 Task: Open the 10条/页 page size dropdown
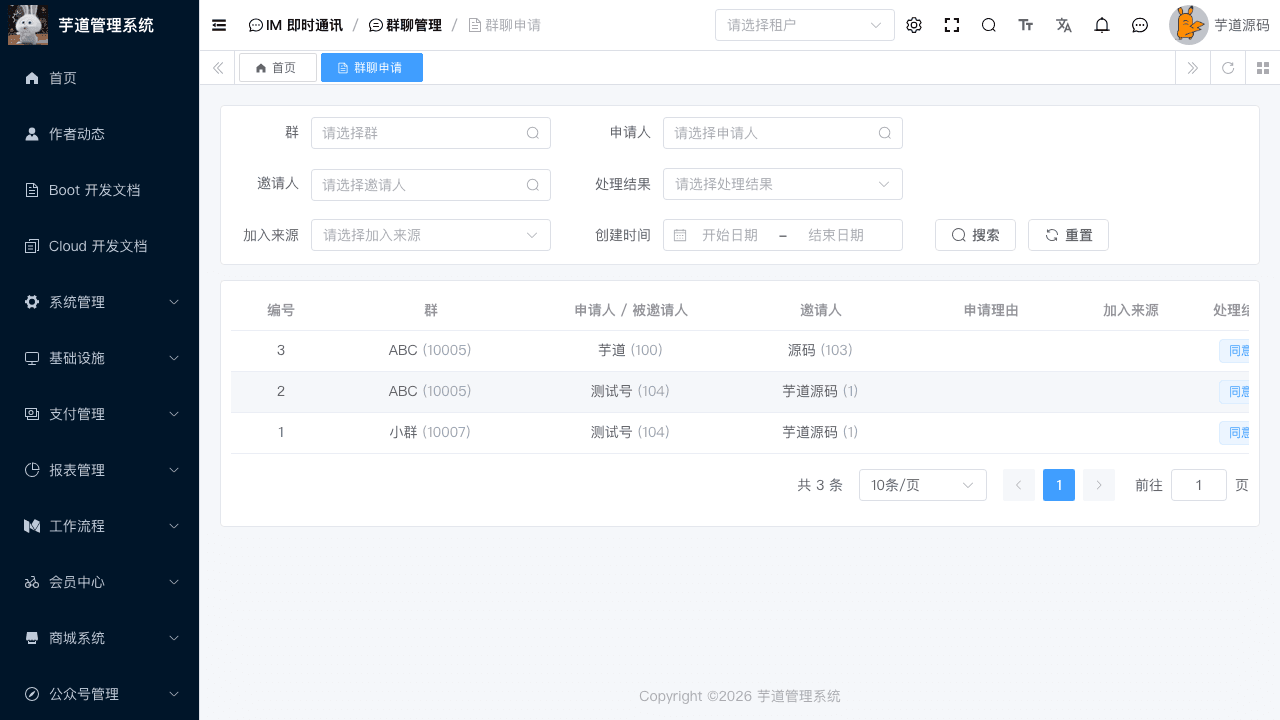click(923, 485)
